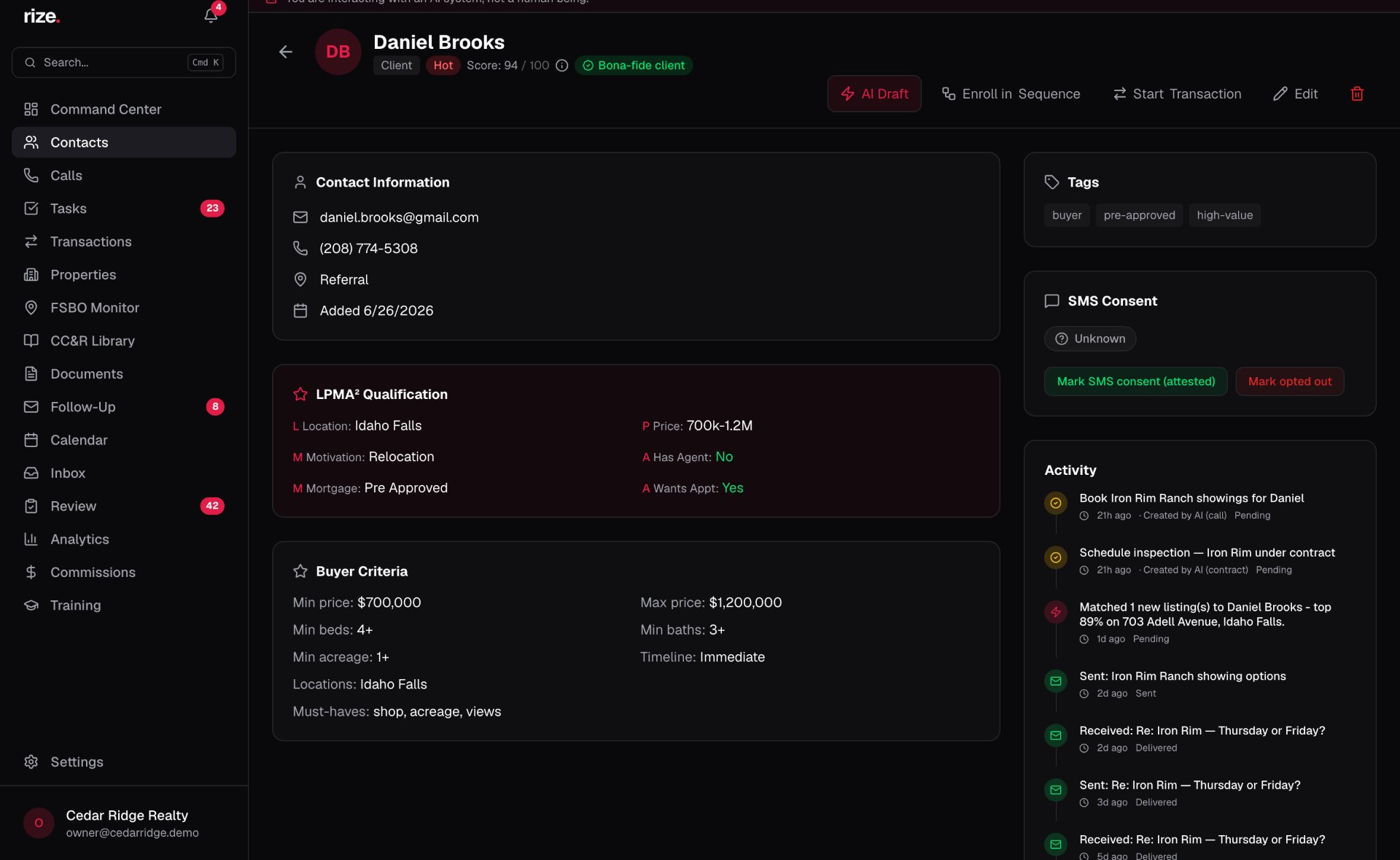Generate an AI Draft
The image size is (1400, 860).
874,94
